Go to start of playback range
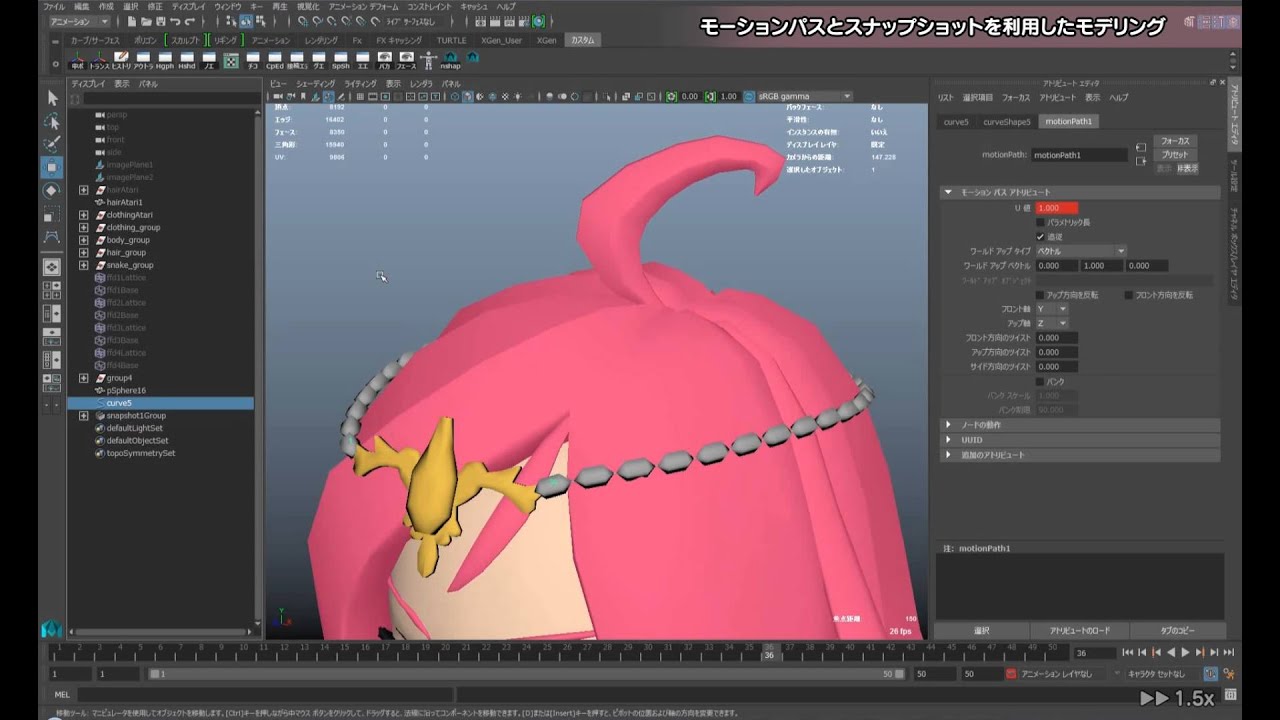Image resolution: width=1280 pixels, height=720 pixels. tap(1128, 653)
